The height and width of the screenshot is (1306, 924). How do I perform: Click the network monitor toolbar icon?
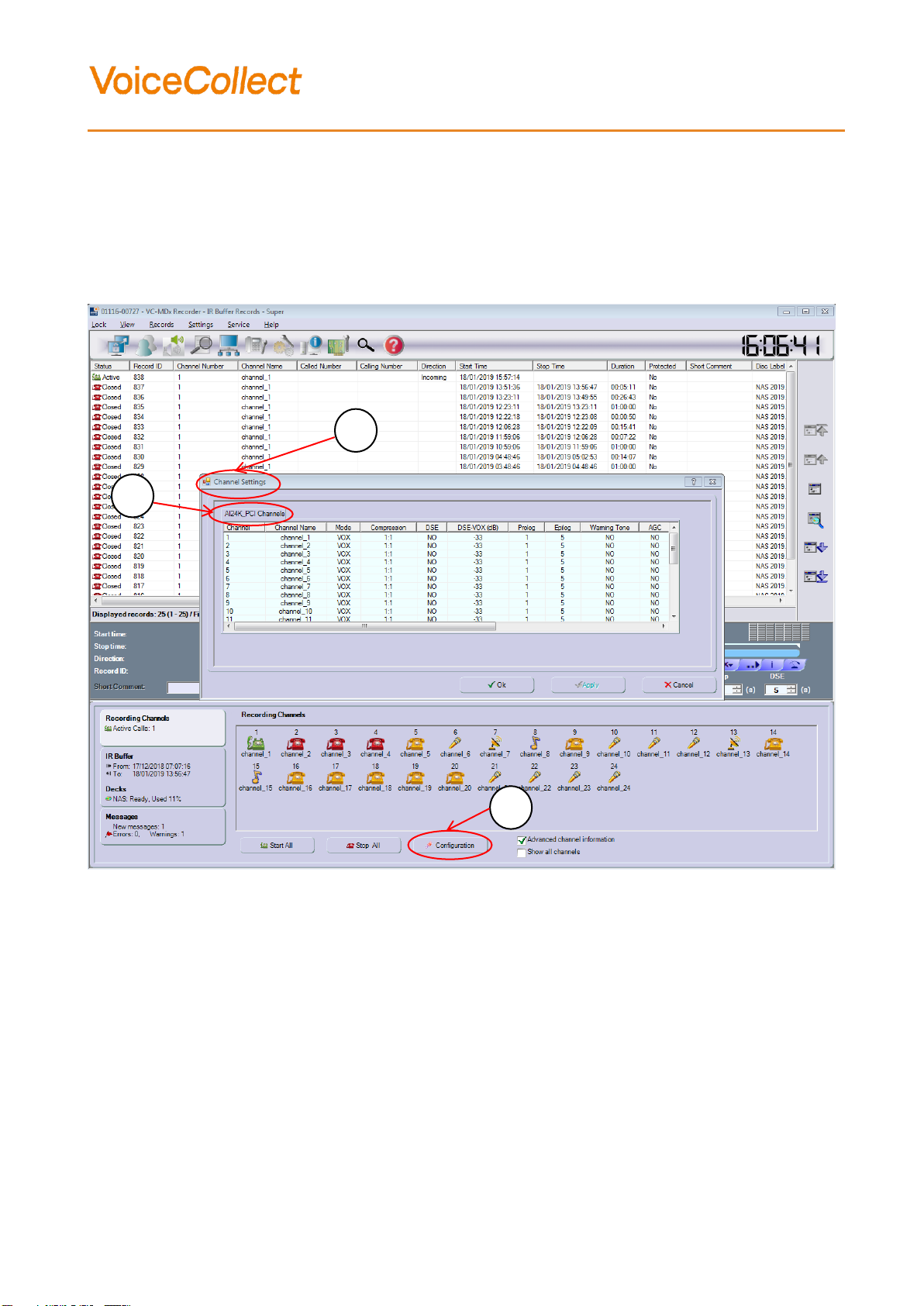click(118, 345)
